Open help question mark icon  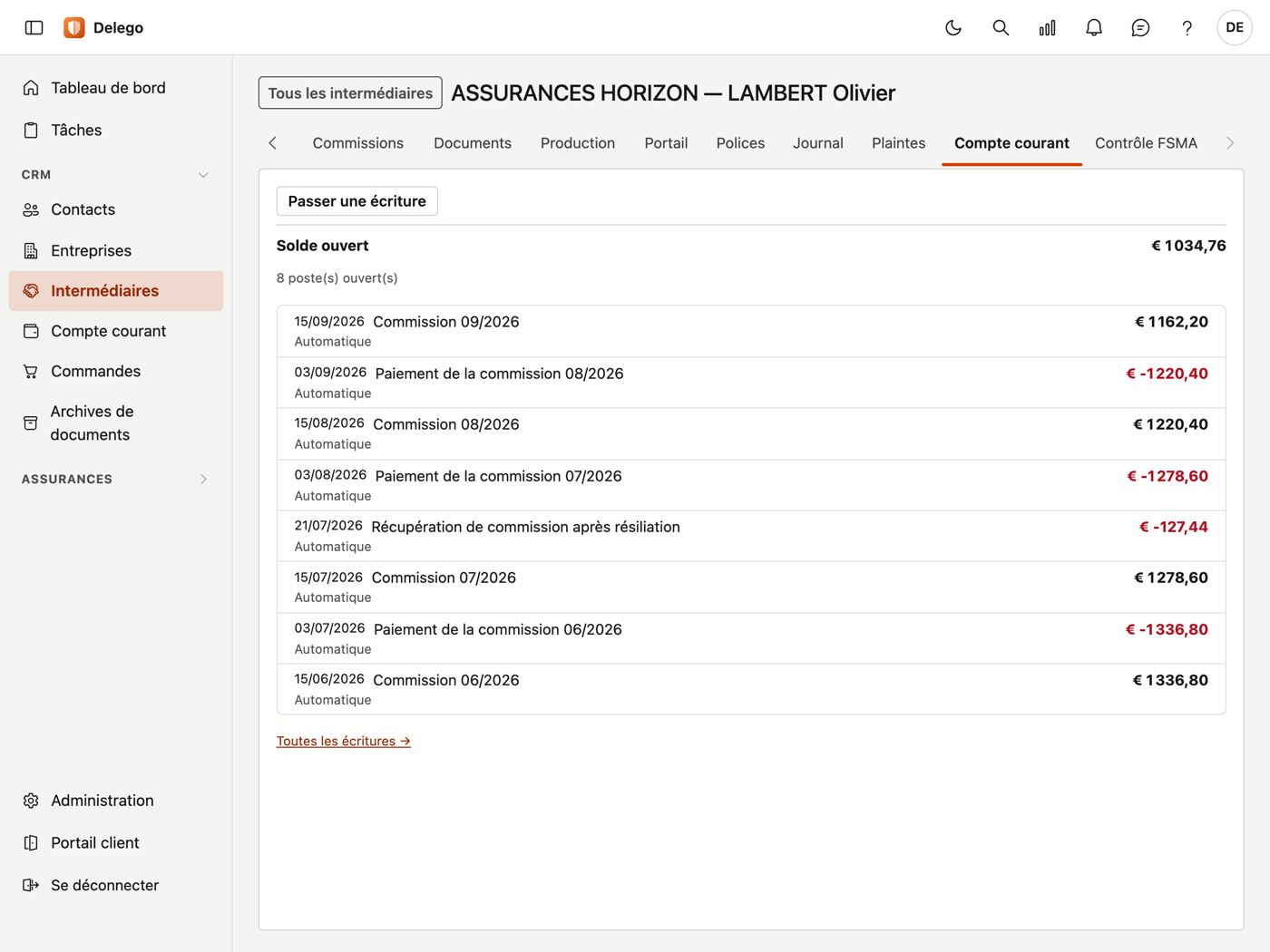[x=1187, y=27]
